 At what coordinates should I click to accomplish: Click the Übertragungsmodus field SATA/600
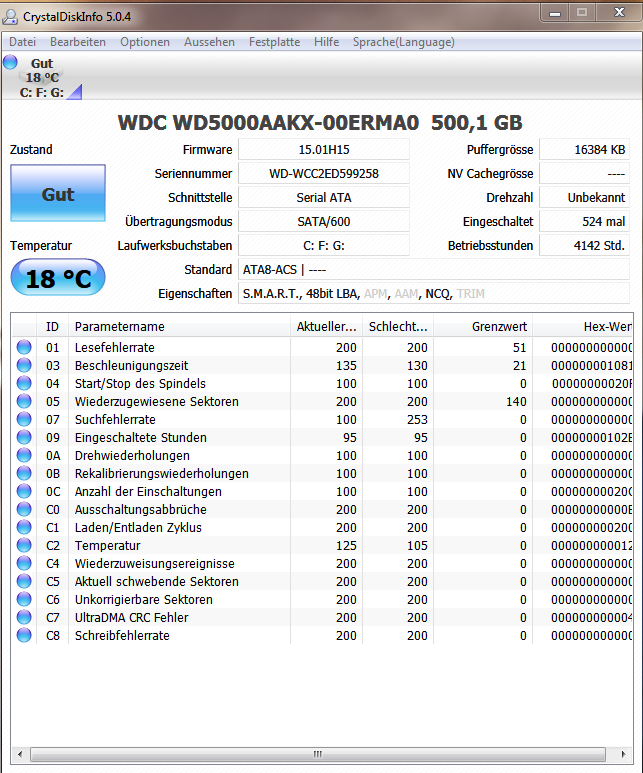[x=324, y=221]
